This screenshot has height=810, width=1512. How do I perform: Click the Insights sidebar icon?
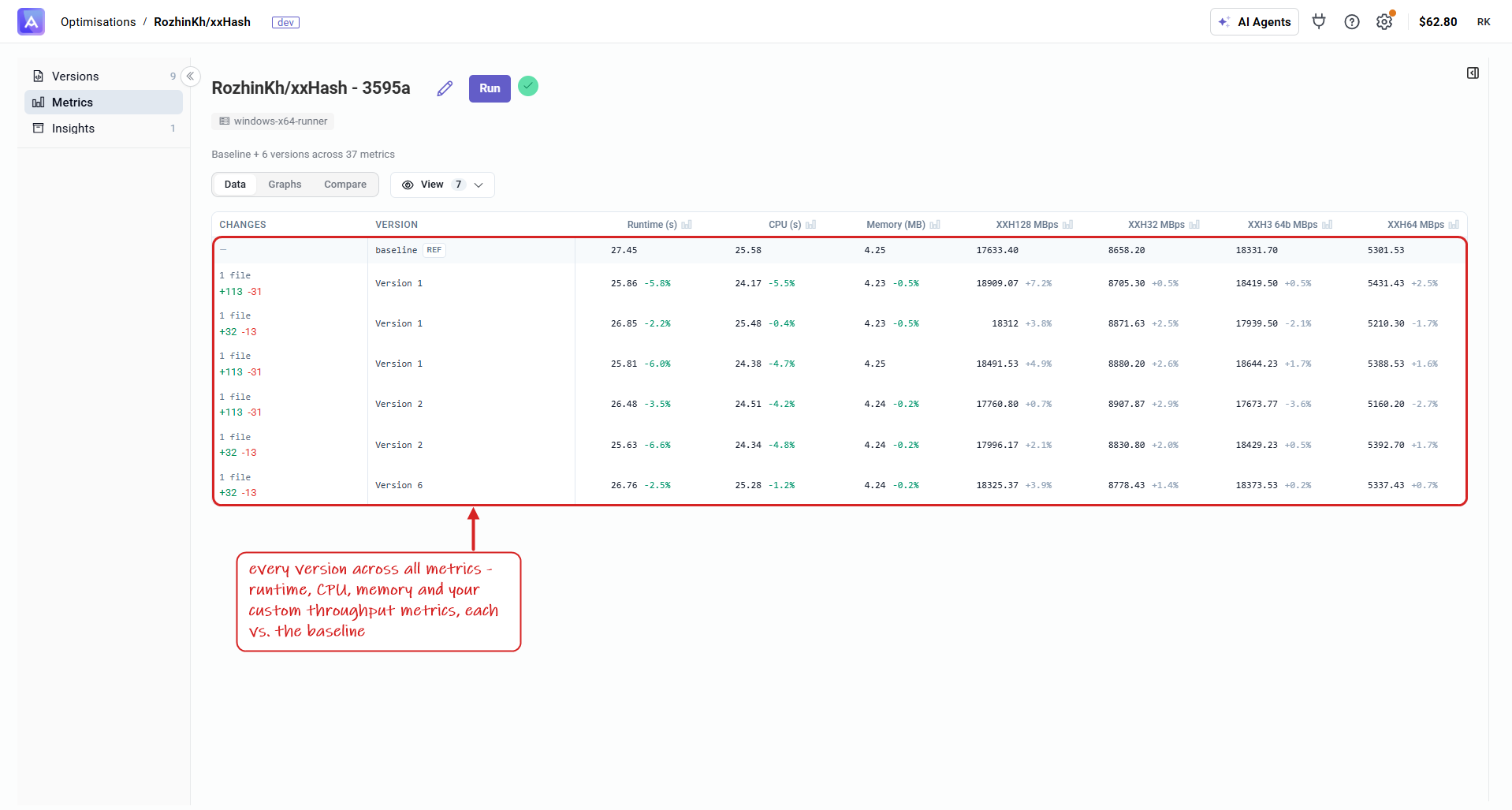pos(38,129)
